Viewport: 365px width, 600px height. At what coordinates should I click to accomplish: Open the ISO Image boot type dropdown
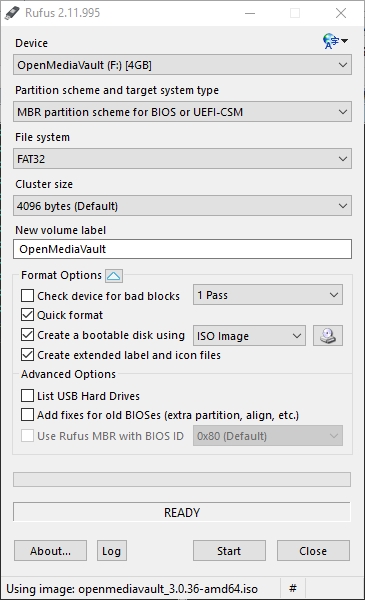click(249, 336)
